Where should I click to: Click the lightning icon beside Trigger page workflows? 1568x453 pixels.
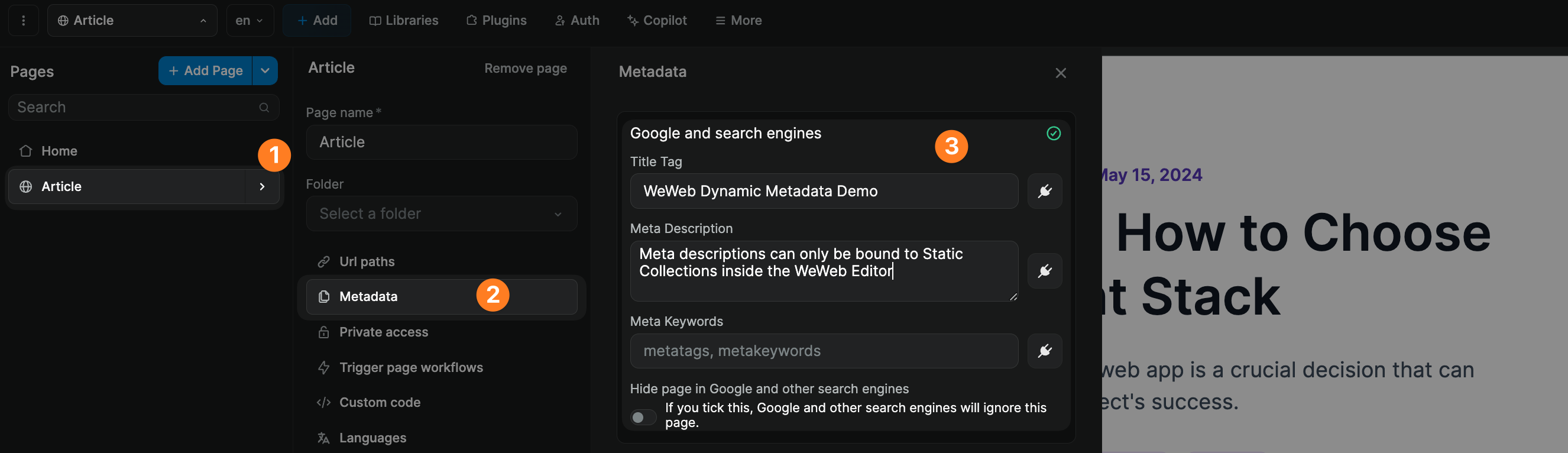pyautogui.click(x=324, y=367)
